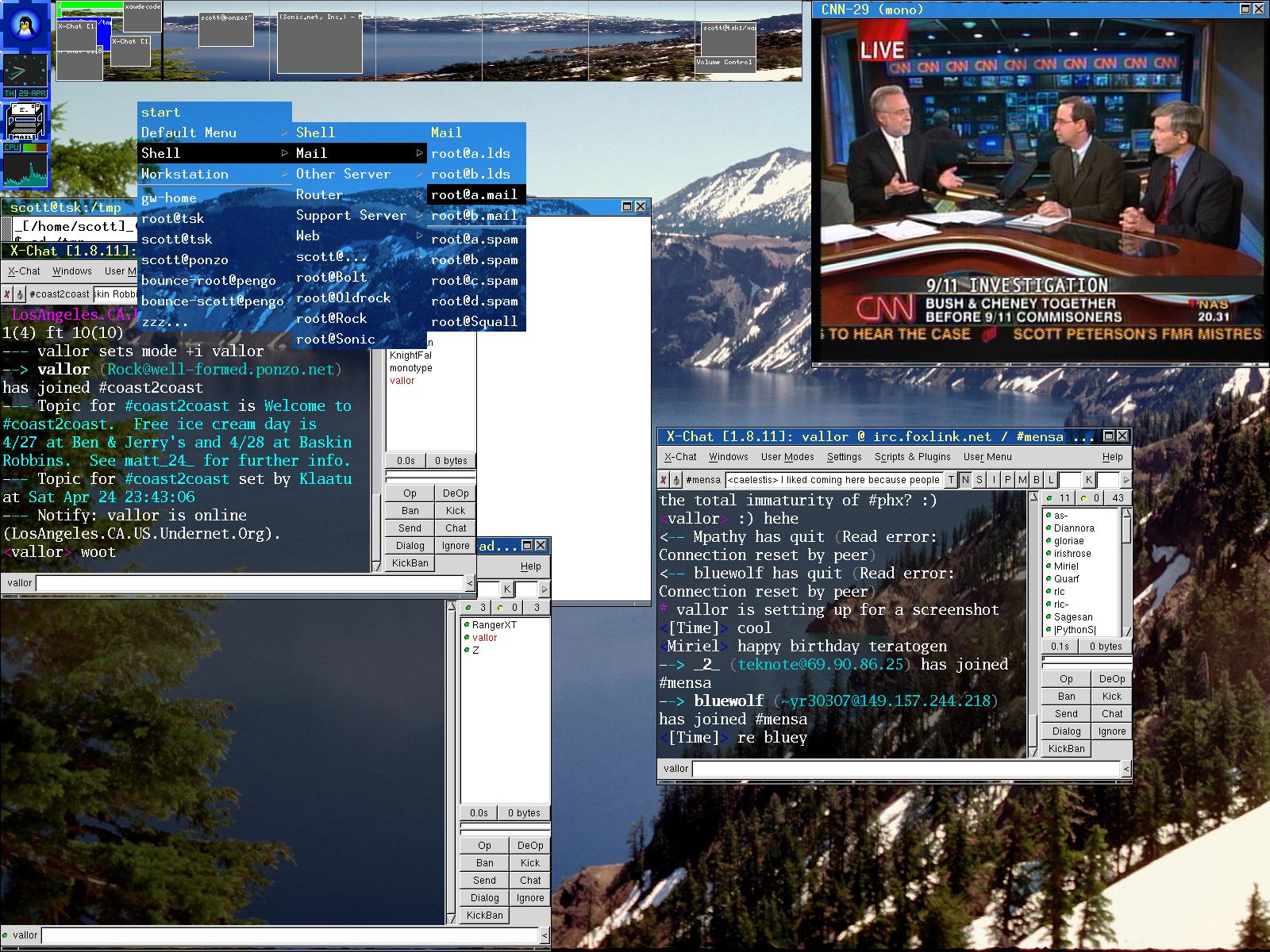The height and width of the screenshot is (952, 1270).
Task: Select root@a.mail in Mail submenu
Action: [476, 194]
